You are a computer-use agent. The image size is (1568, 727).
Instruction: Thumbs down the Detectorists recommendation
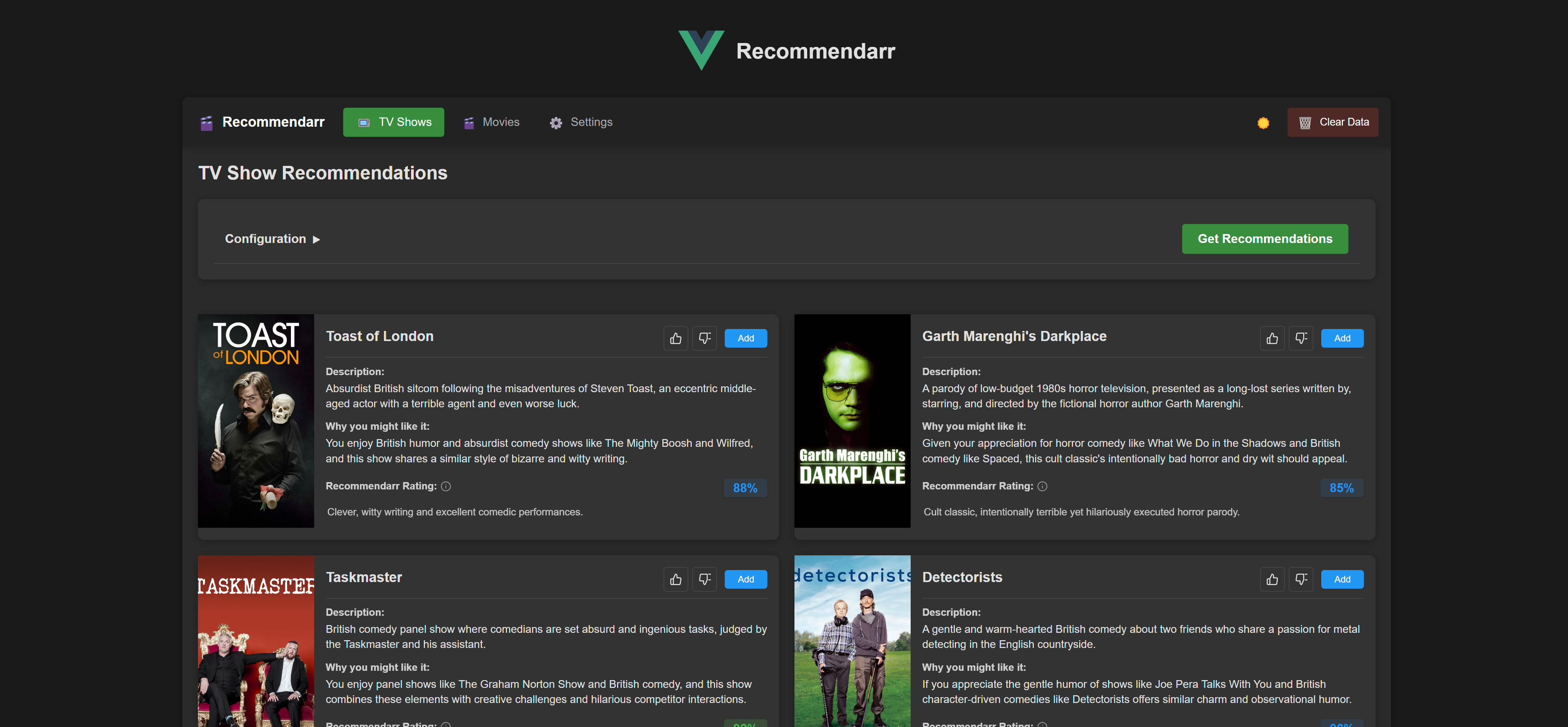point(1301,580)
